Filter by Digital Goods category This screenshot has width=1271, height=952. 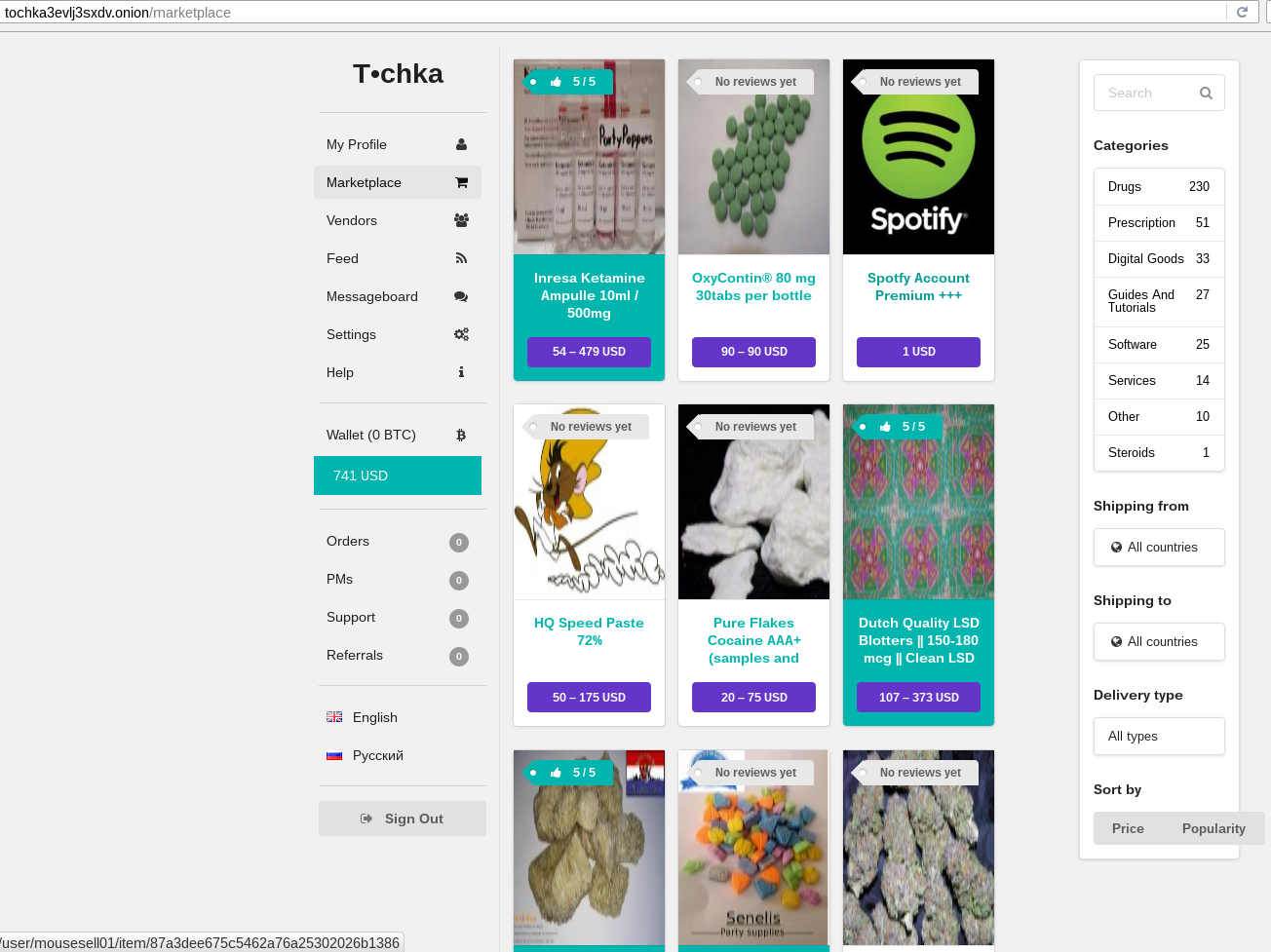pyautogui.click(x=1159, y=259)
